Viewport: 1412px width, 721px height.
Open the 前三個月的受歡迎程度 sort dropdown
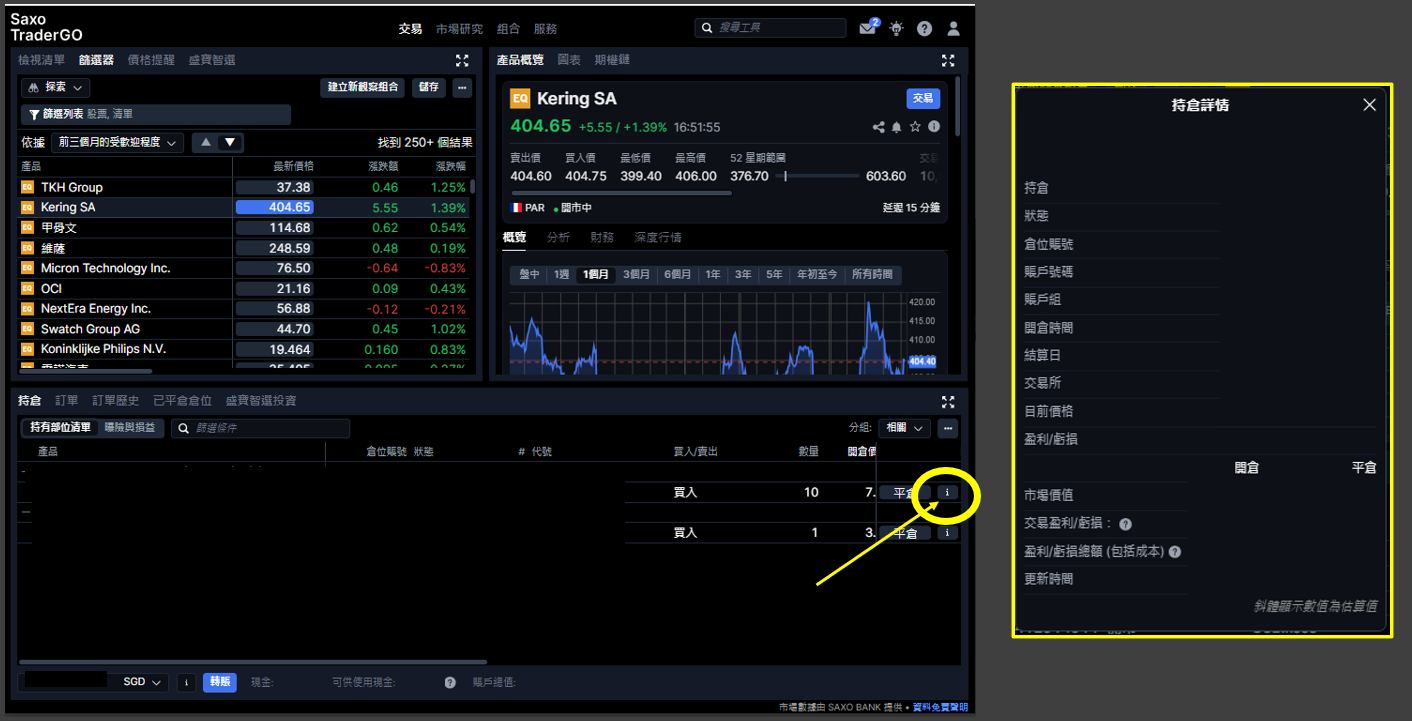(118, 142)
